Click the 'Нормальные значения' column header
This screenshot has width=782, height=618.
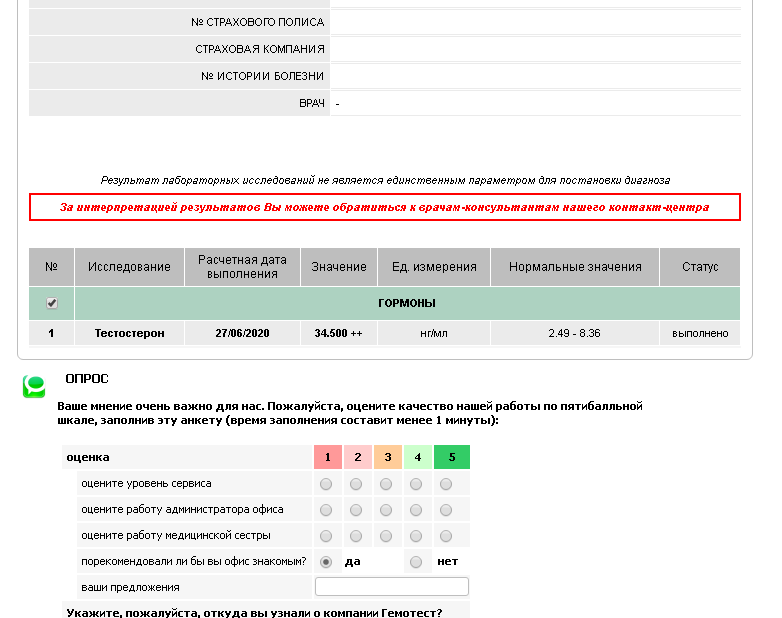pos(575,267)
